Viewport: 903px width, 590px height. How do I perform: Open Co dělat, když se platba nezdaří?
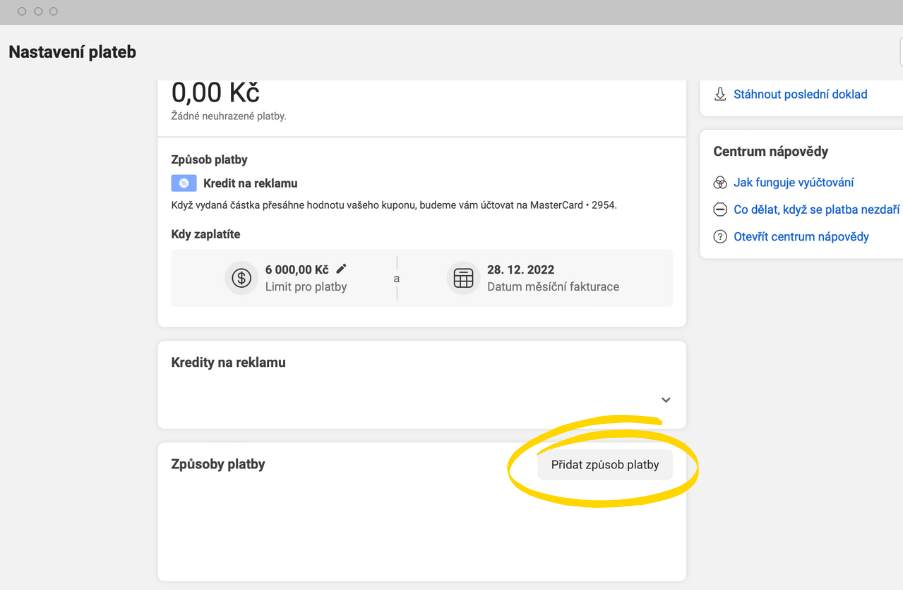click(816, 210)
